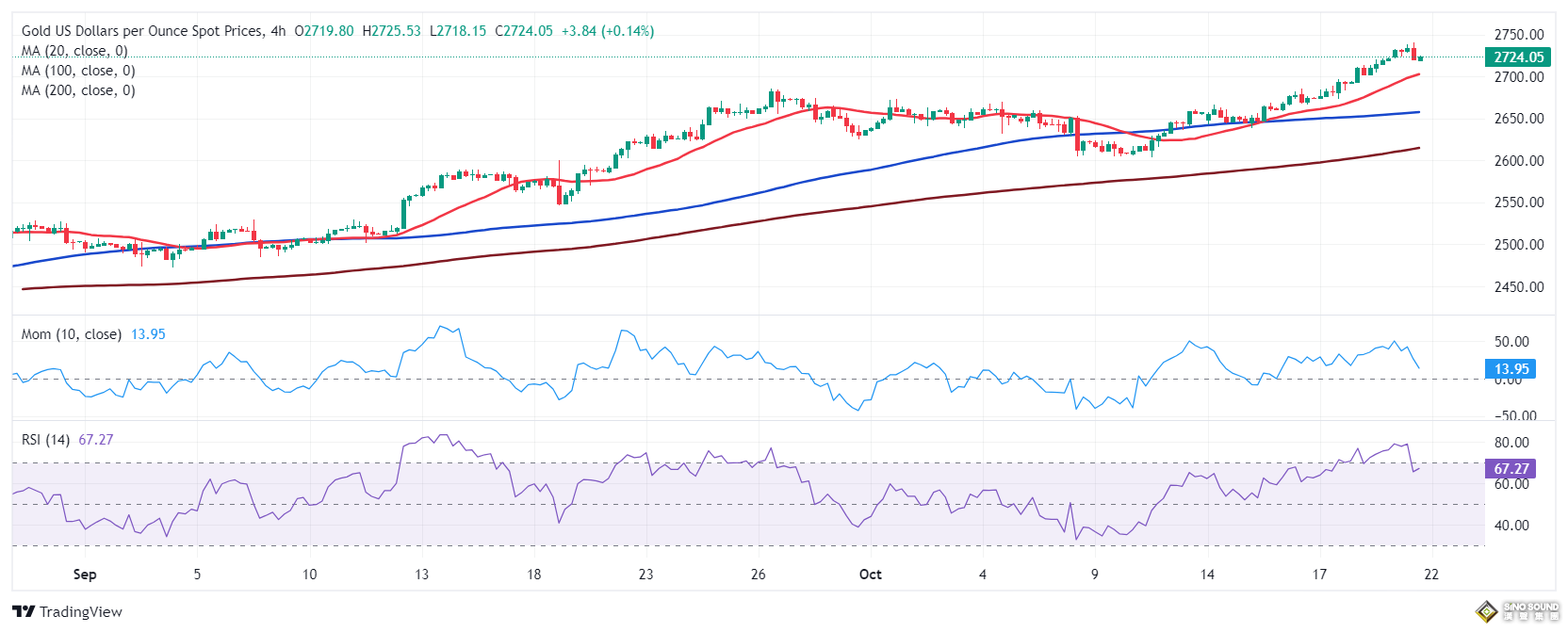Click the green 2724.05 current price tag
1568x632 pixels.
(1518, 57)
